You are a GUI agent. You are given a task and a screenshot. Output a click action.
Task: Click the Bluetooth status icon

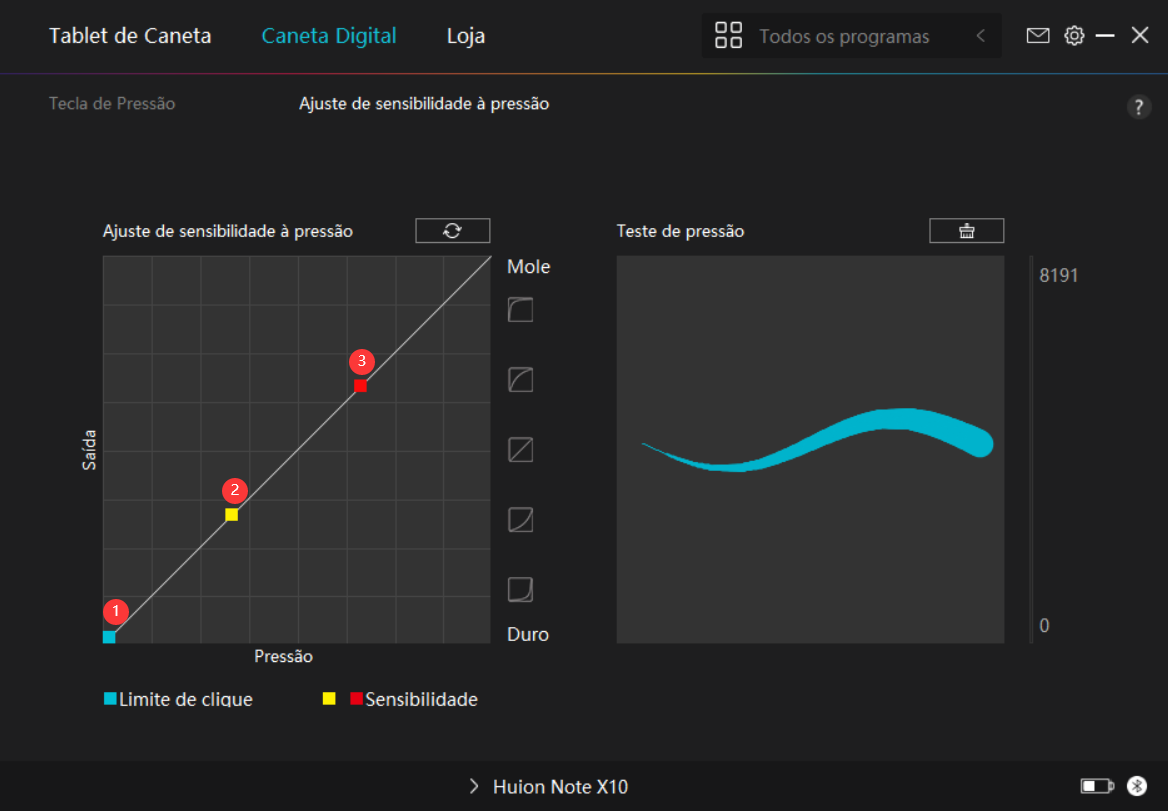pos(1136,786)
